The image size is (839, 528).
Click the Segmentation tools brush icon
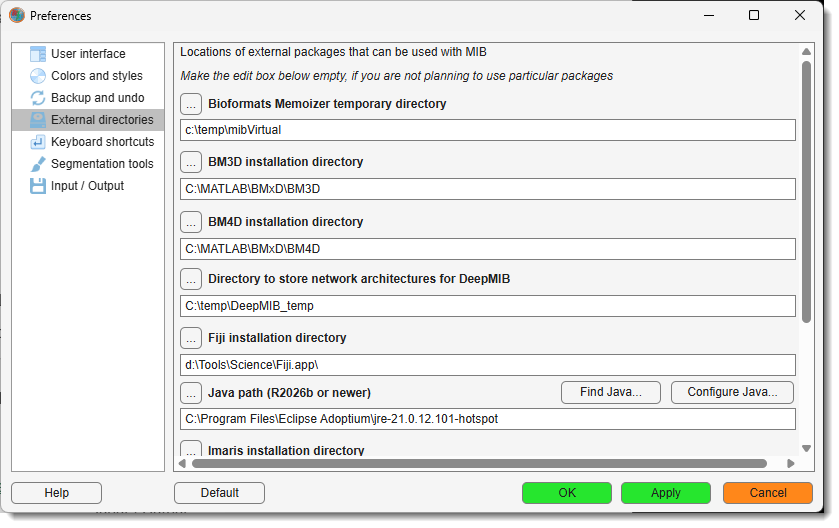[x=38, y=164]
